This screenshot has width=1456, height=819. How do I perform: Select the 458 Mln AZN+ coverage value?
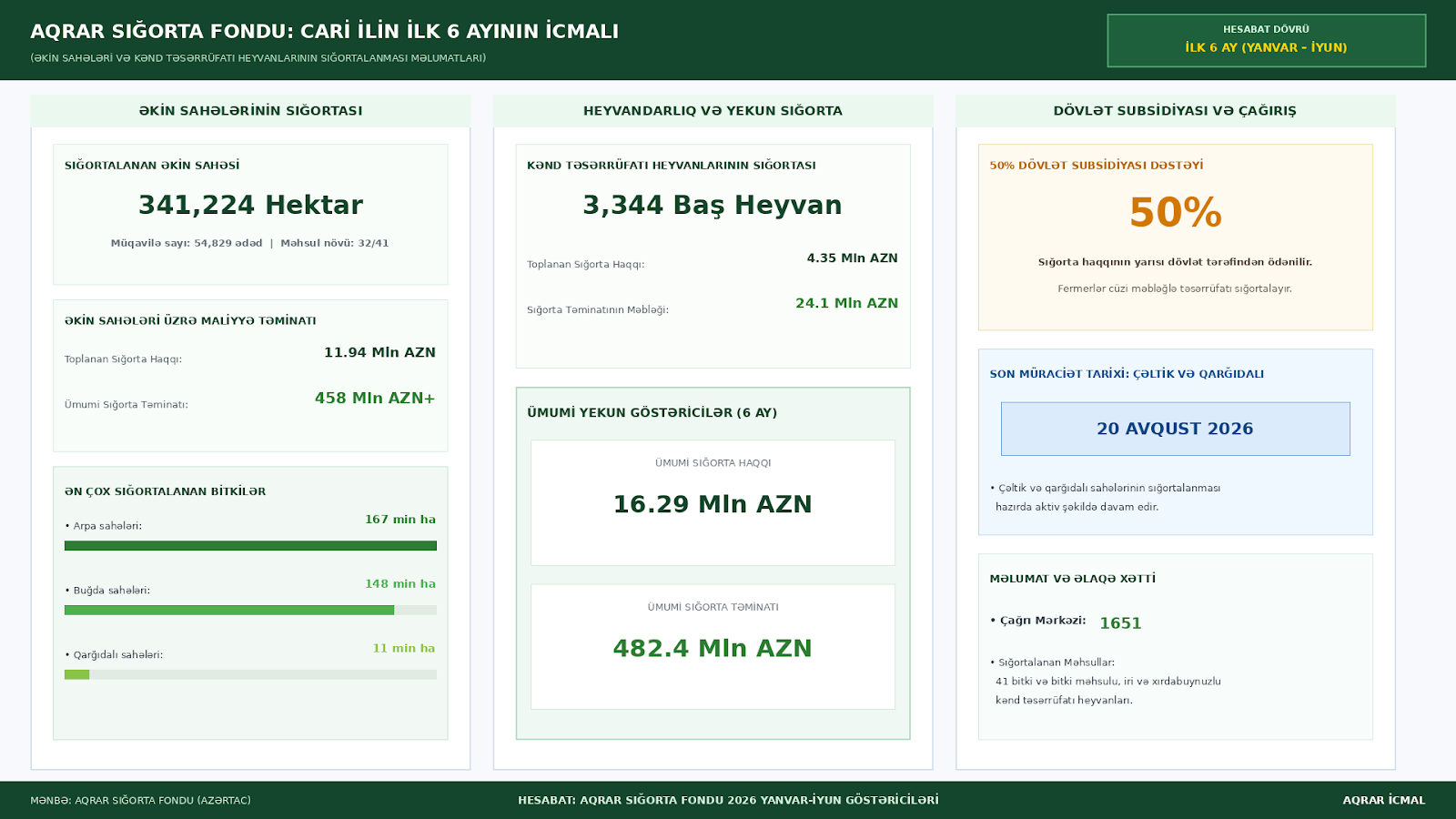point(375,399)
